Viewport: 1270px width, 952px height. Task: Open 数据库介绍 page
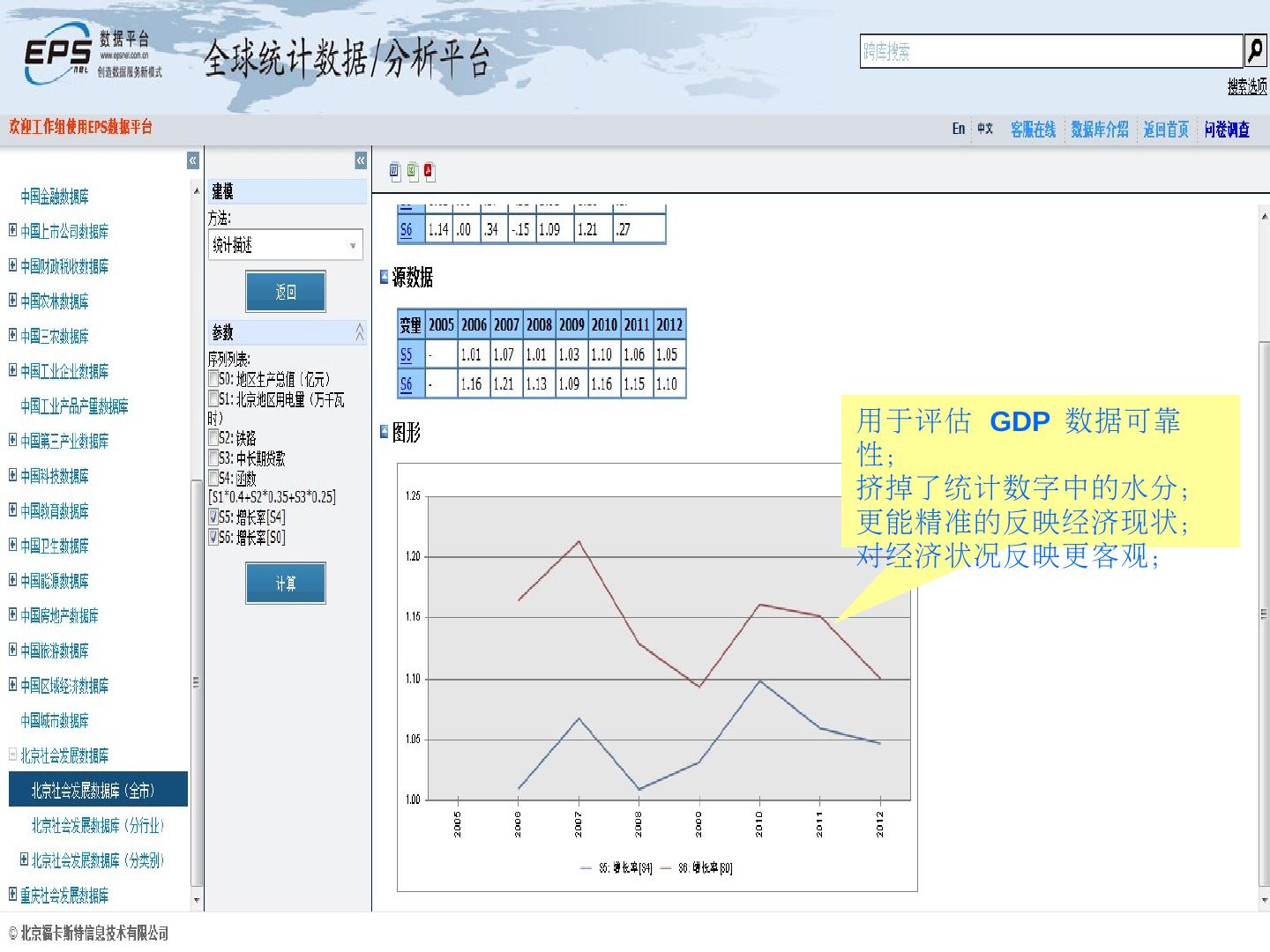click(x=1100, y=130)
